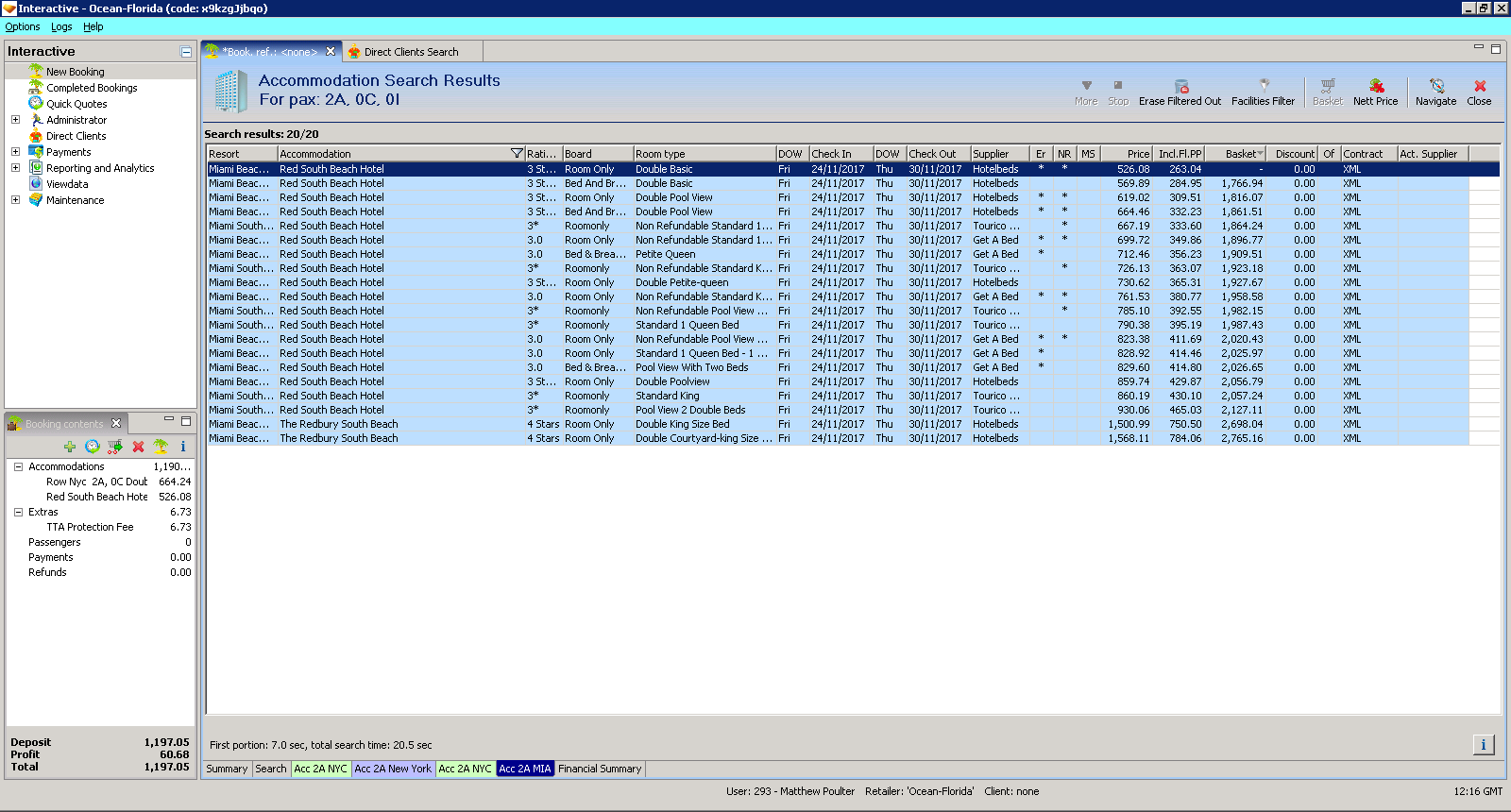The image size is (1511, 812).
Task: Select the Double King Size Bed row
Action: (x=839, y=424)
